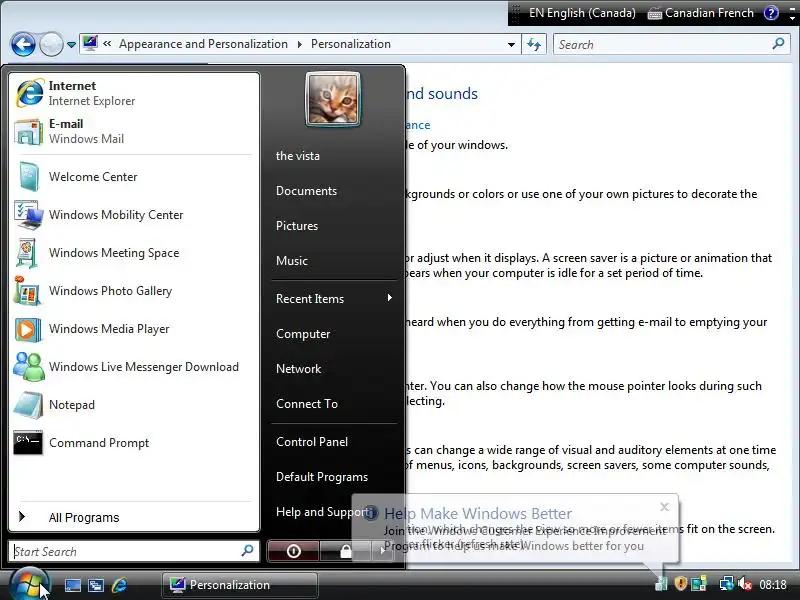Click the lock computer button
This screenshot has height=600, width=800.
click(x=345, y=551)
